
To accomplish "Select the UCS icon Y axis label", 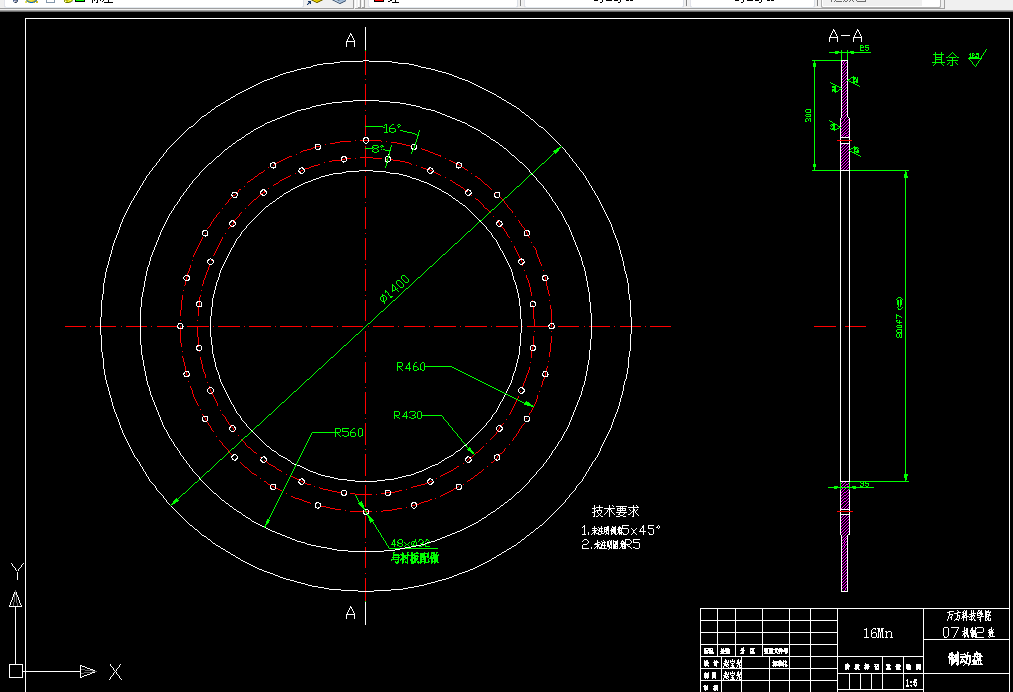I will (x=17, y=571).
